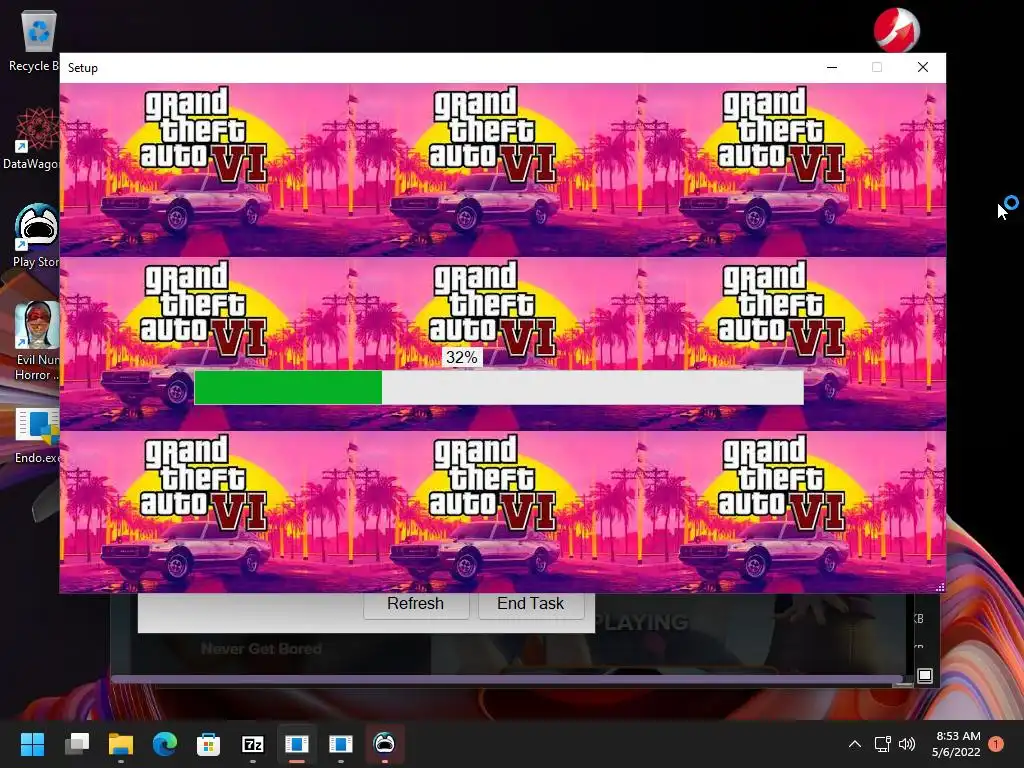Click the Setup window resize grip corner

(x=940, y=587)
